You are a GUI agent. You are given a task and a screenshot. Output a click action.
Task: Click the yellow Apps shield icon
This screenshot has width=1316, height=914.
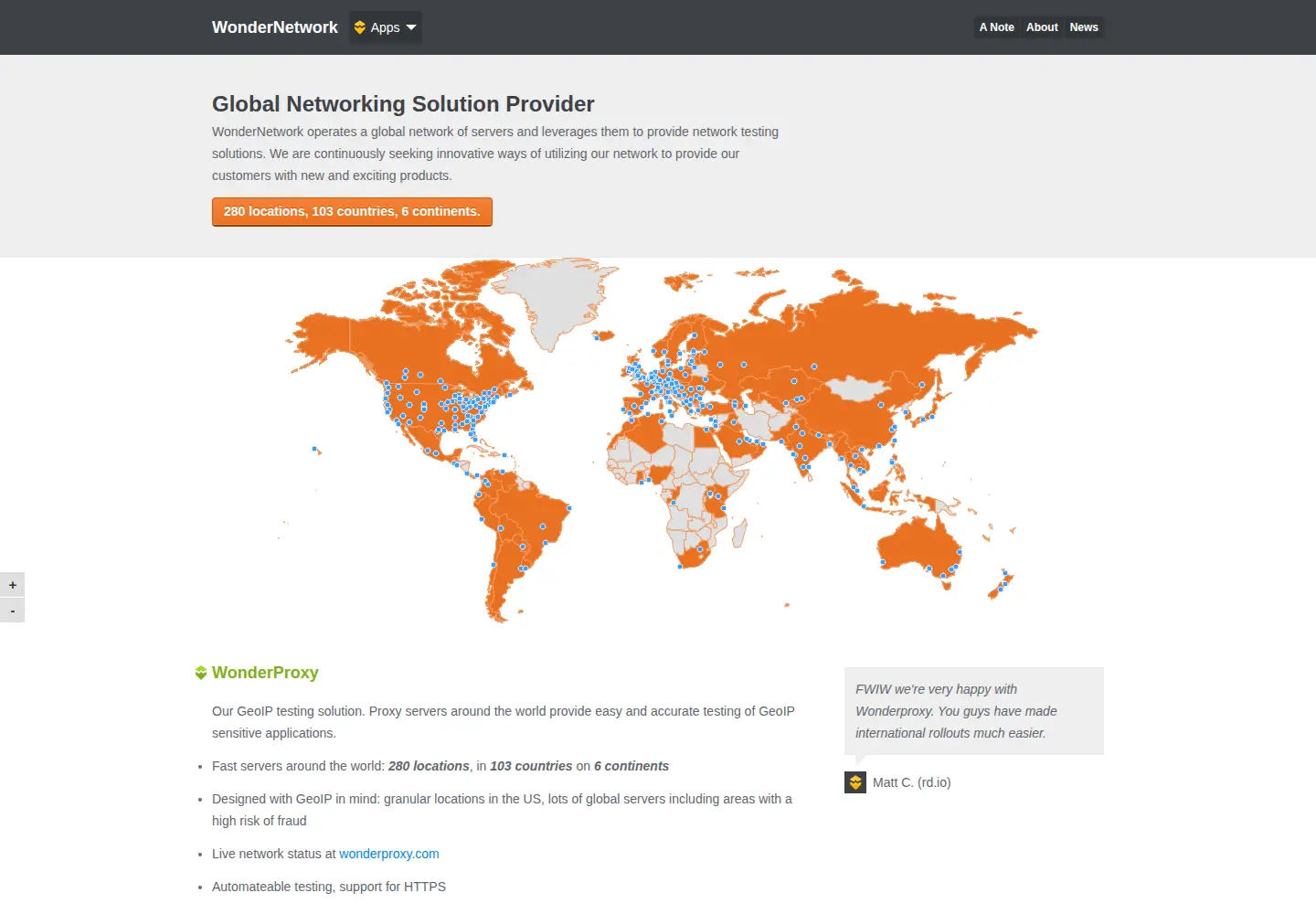[360, 27]
